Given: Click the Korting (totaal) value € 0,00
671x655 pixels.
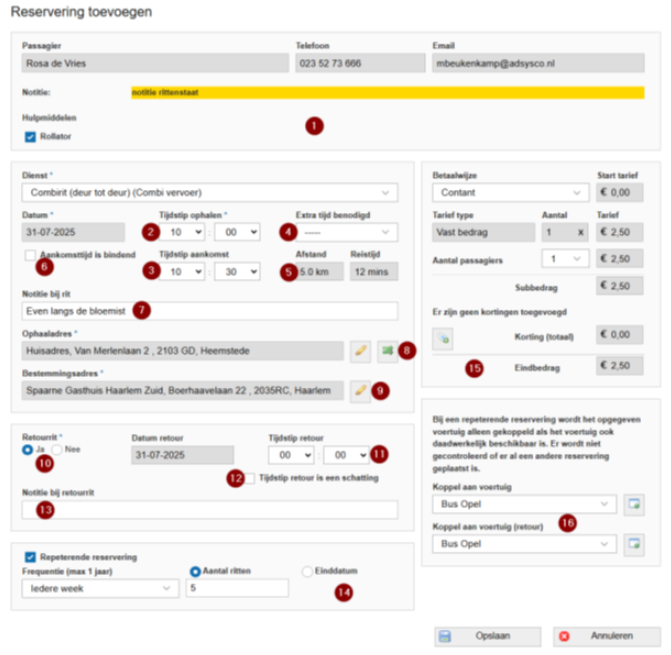Looking at the screenshot, I should (620, 335).
